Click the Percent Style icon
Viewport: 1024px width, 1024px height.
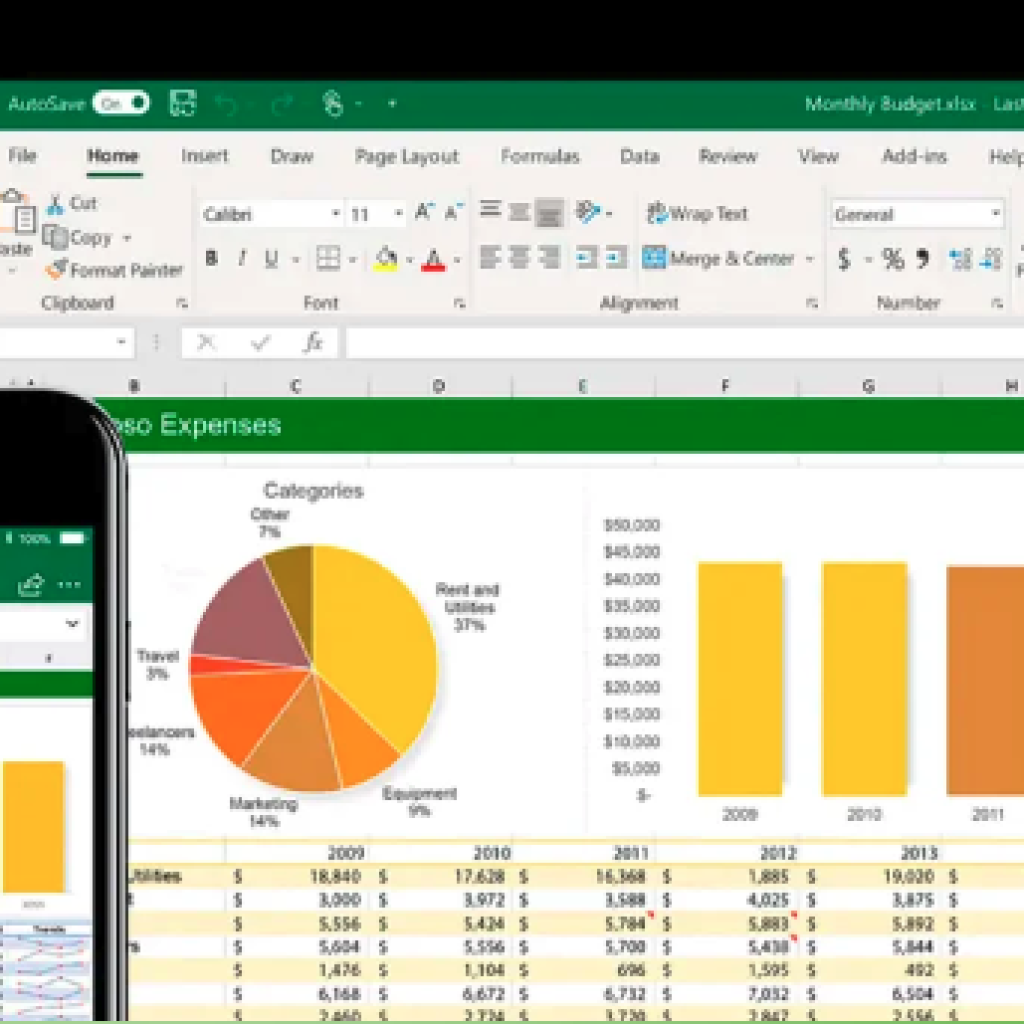(893, 260)
